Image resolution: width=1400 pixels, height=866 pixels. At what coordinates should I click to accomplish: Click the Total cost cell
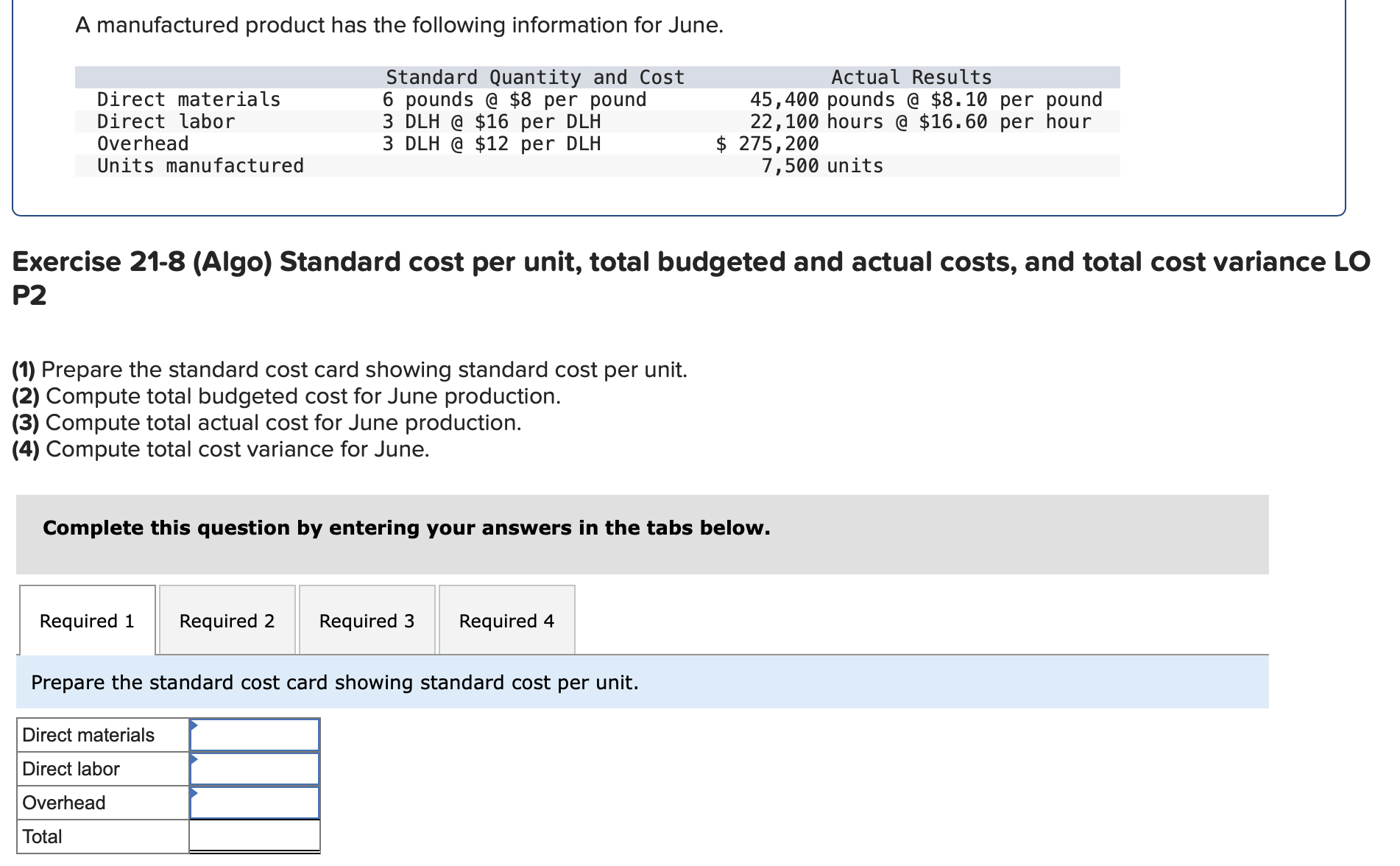pos(255,837)
